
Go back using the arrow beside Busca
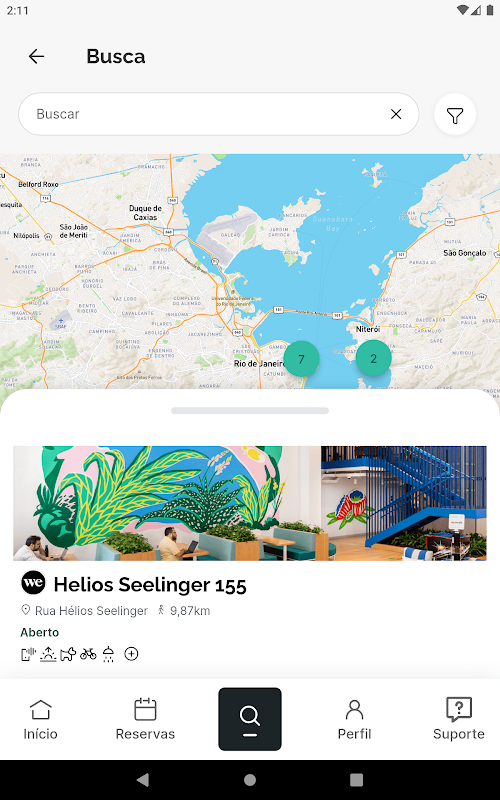pos(36,56)
